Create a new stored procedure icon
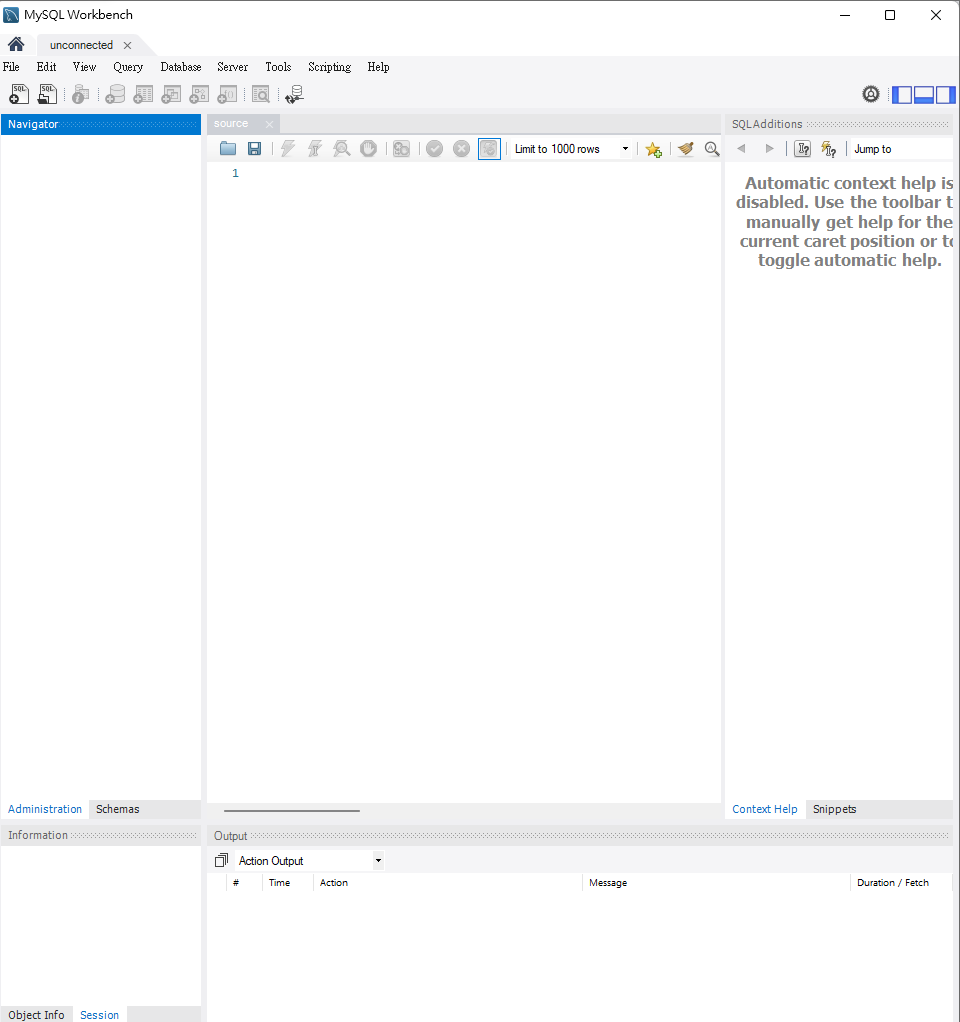960x1022 pixels. (199, 95)
